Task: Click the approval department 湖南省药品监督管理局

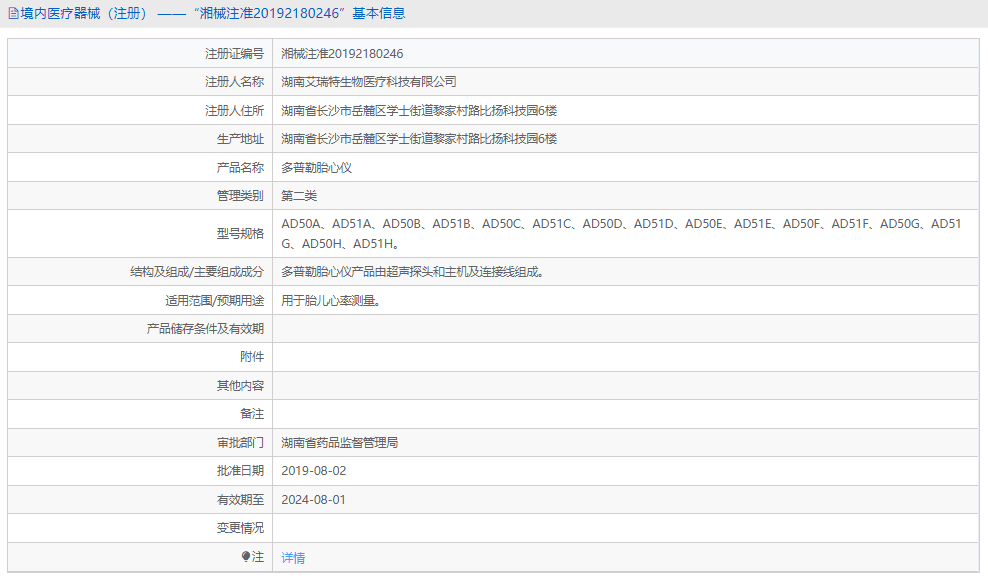Action: point(340,443)
